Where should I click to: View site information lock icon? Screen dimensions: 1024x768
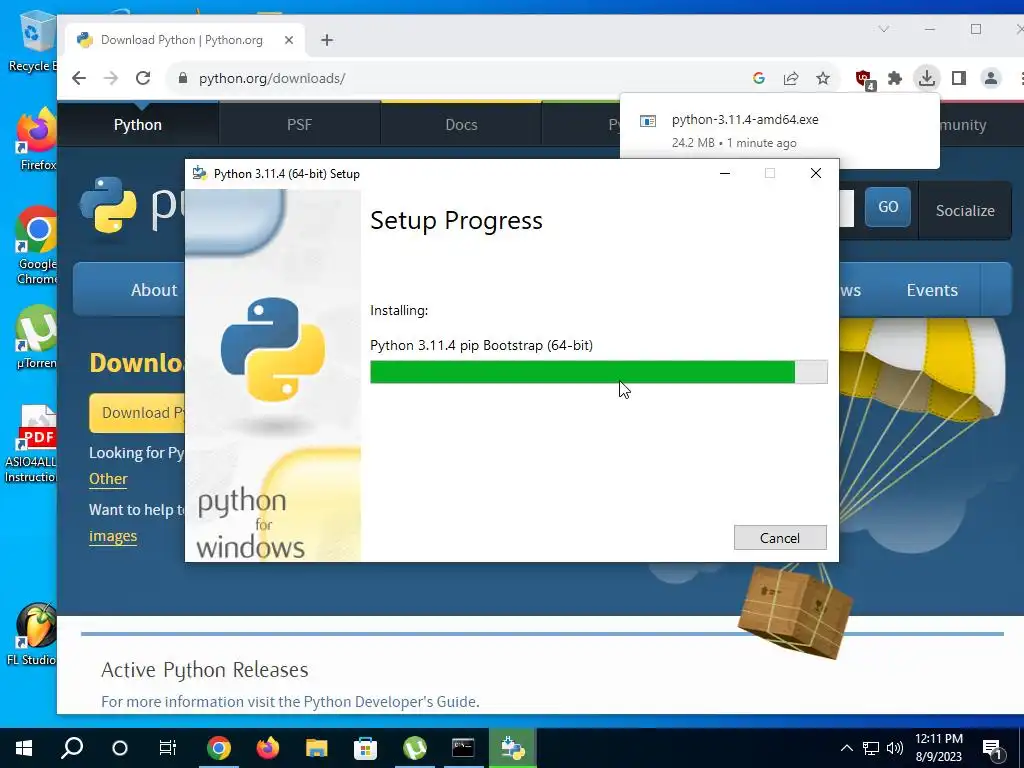click(x=183, y=78)
